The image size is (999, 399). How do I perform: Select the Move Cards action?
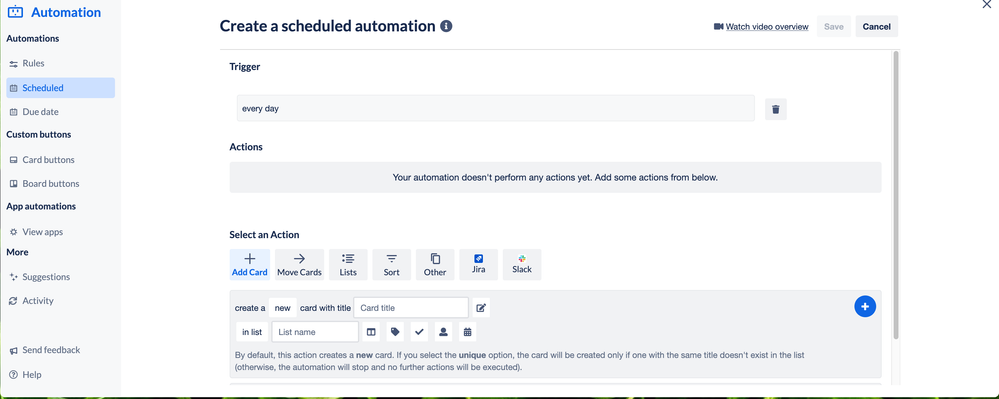point(299,265)
